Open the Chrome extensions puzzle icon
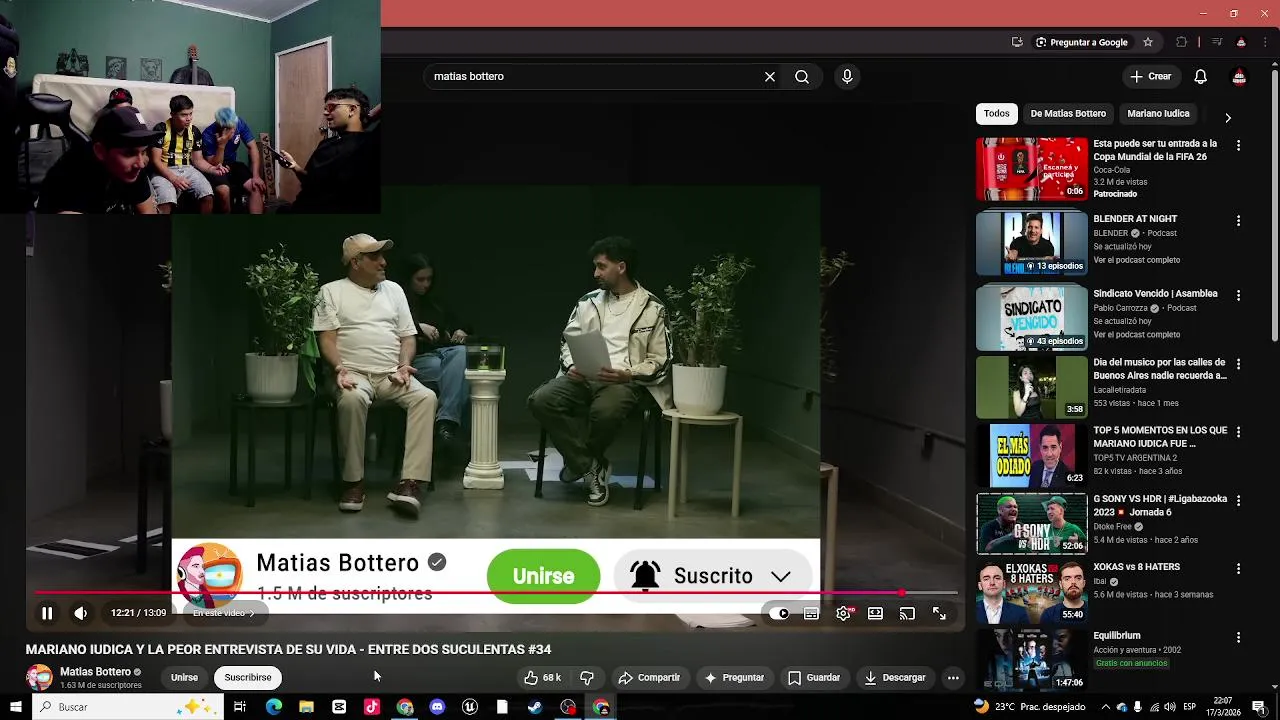This screenshot has height=720, width=1280. pyautogui.click(x=1182, y=42)
